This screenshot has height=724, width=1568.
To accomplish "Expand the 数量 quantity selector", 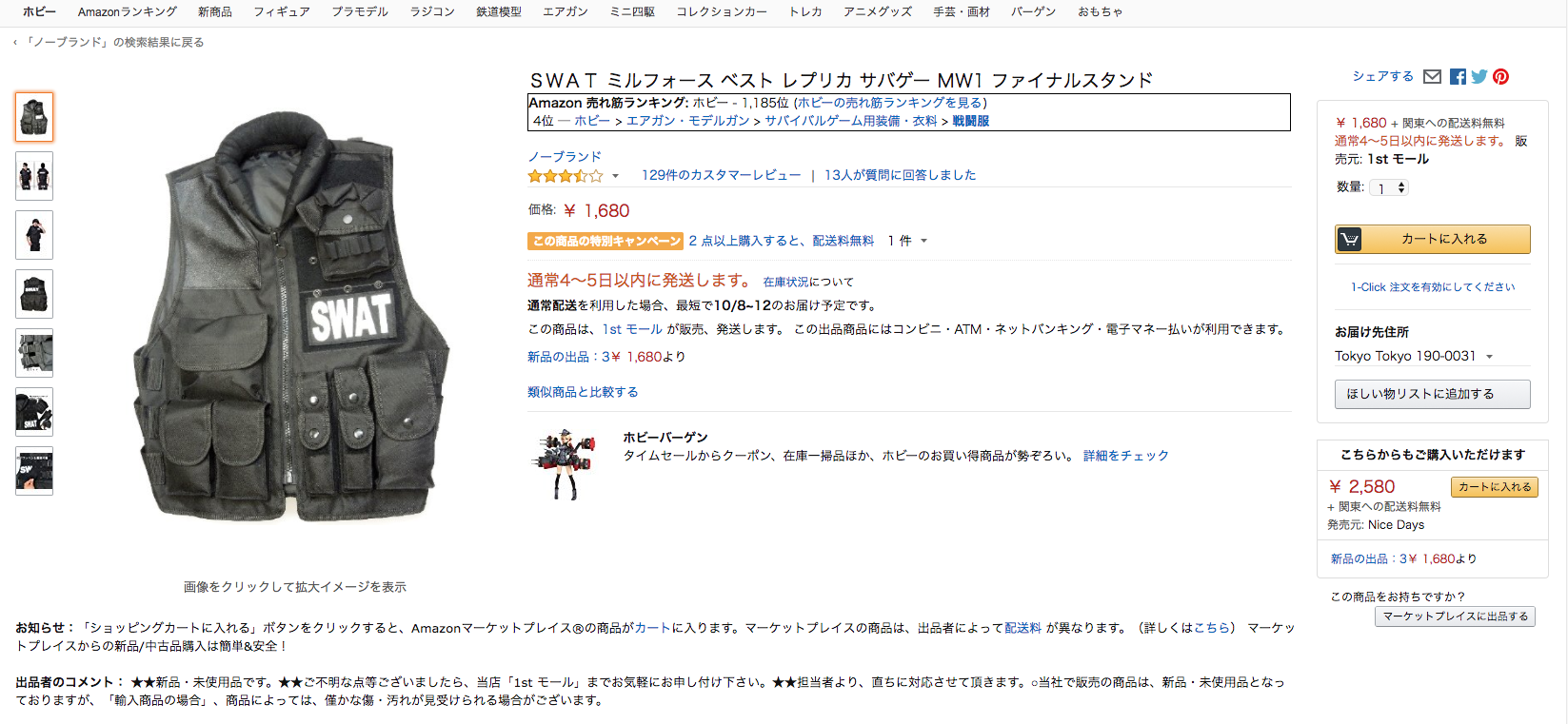I will [1389, 188].
